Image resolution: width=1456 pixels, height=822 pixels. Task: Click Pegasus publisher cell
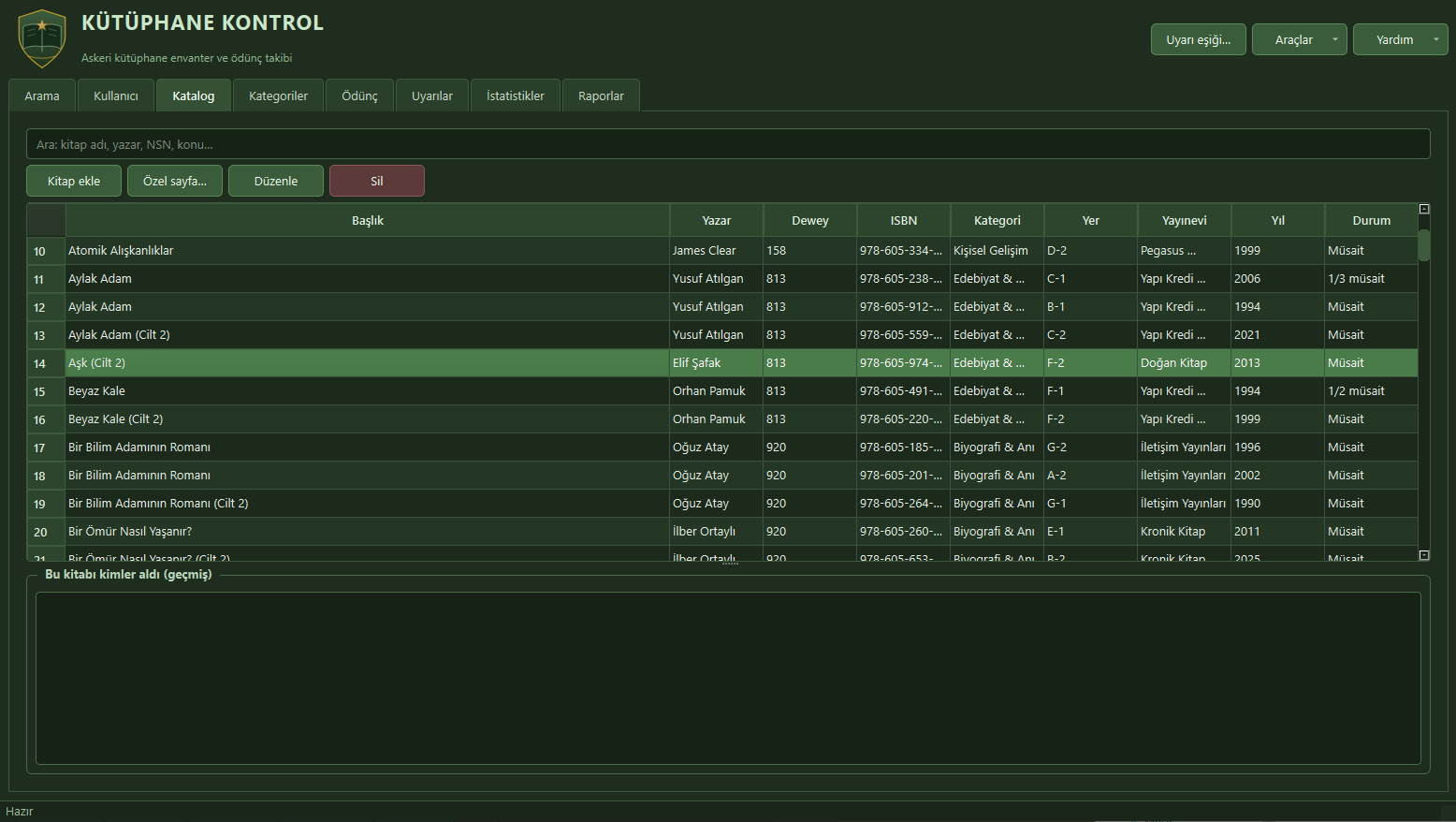[x=1185, y=250]
